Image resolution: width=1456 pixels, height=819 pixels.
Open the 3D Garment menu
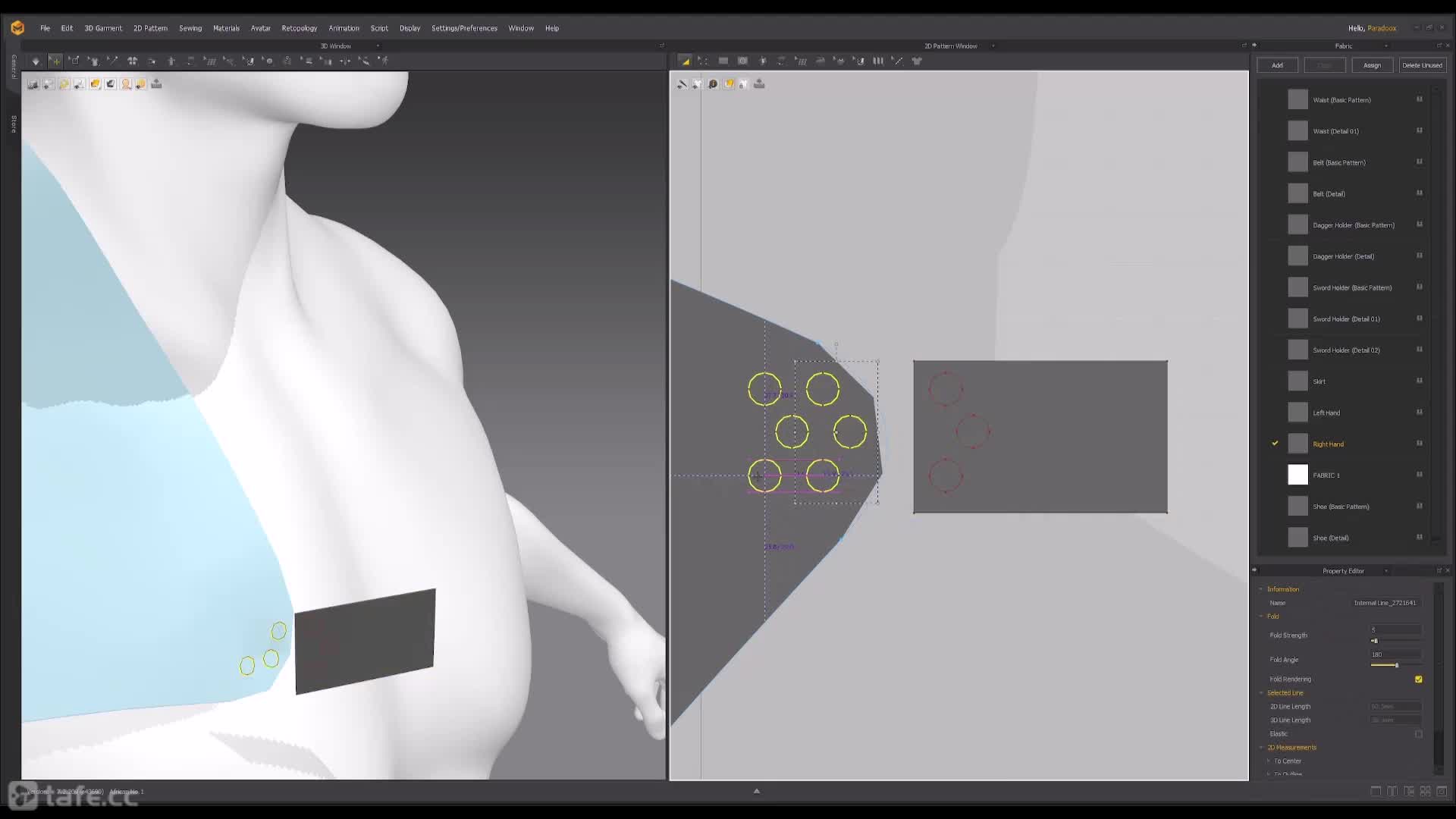[103, 28]
